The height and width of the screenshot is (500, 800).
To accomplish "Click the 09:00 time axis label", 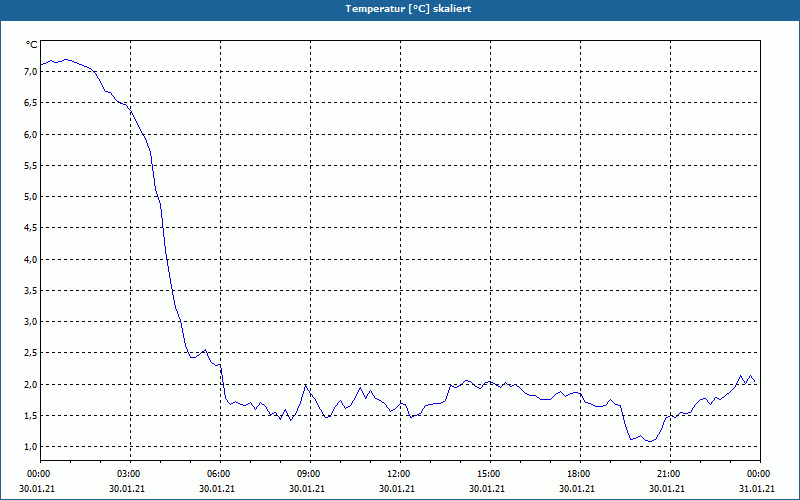I will [308, 474].
